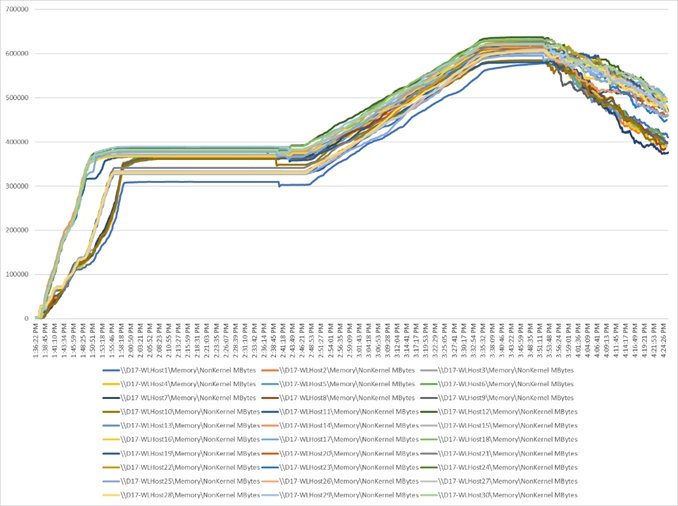The width and height of the screenshot is (678, 506).
Task: Highlight the D17-WLHost10 legend entry
Action: pos(181,412)
